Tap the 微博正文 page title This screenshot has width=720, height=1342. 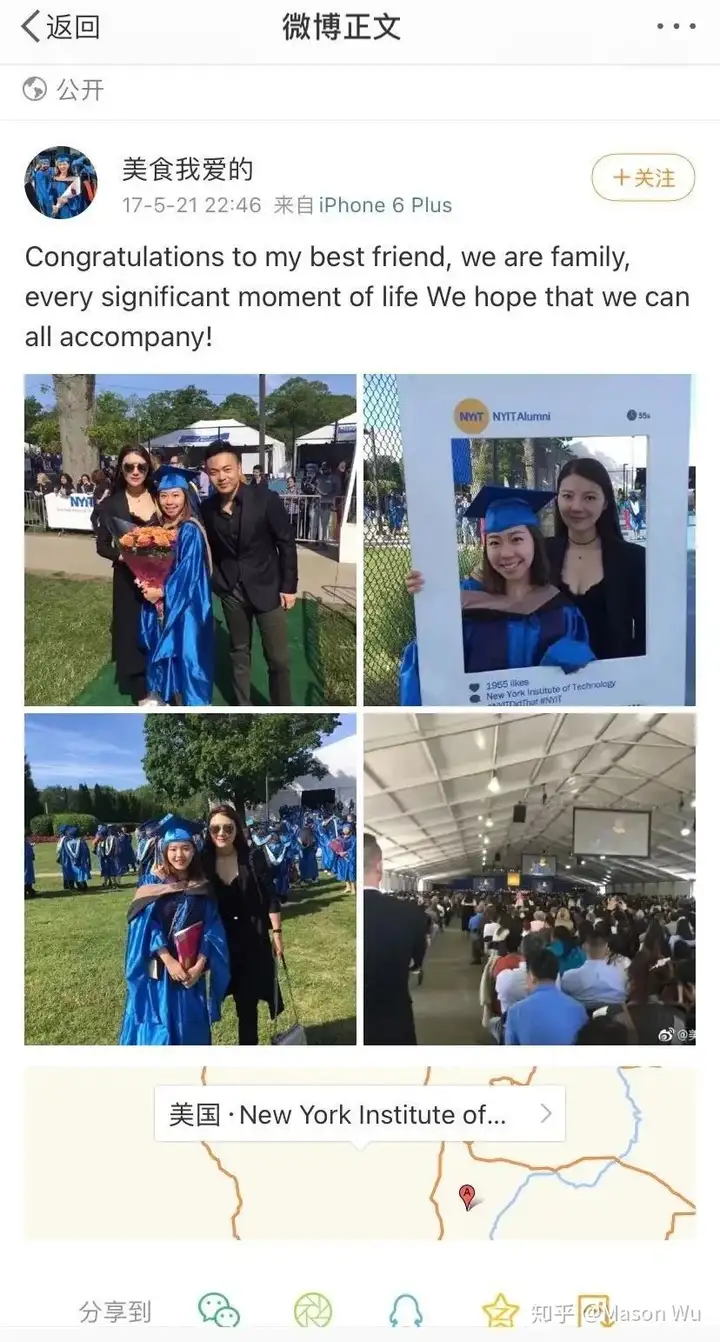point(341,27)
